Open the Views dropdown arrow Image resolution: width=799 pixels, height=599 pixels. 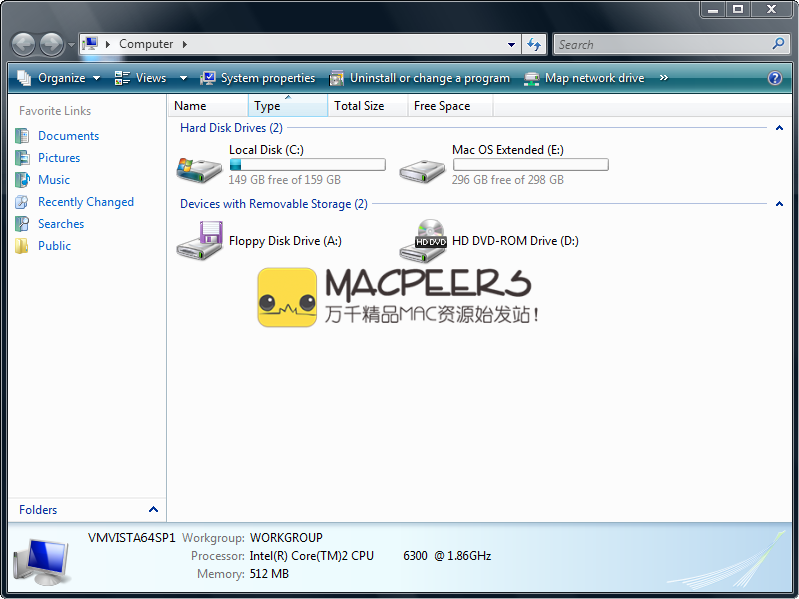pos(183,78)
